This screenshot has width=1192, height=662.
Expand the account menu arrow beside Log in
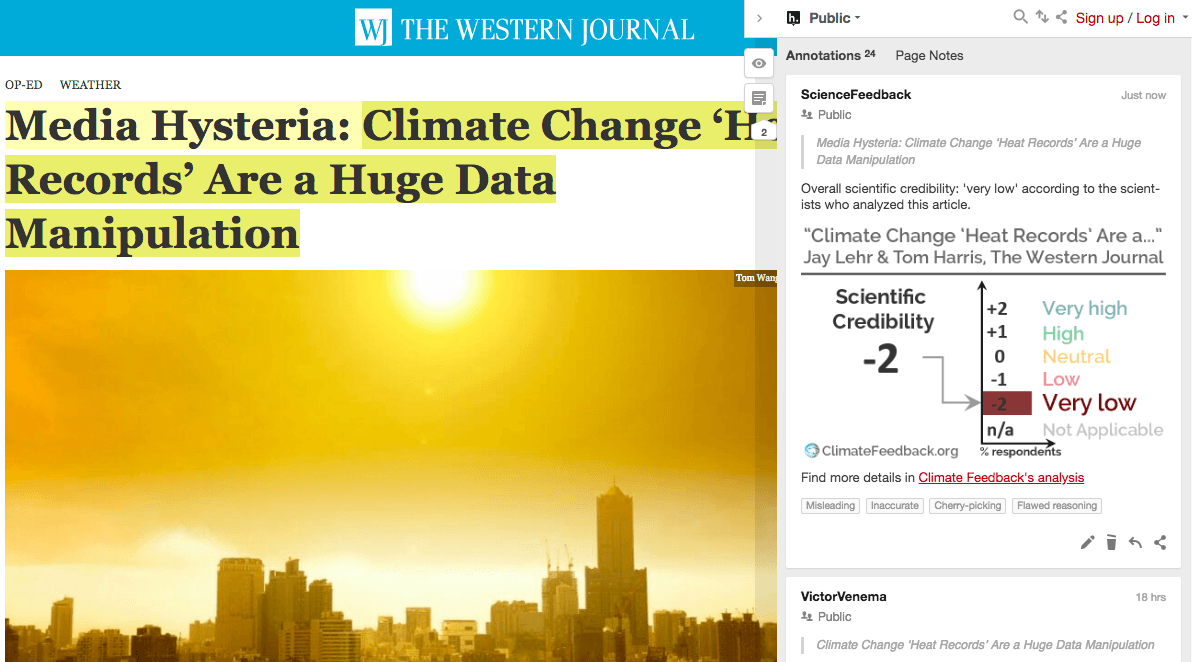click(x=1184, y=17)
